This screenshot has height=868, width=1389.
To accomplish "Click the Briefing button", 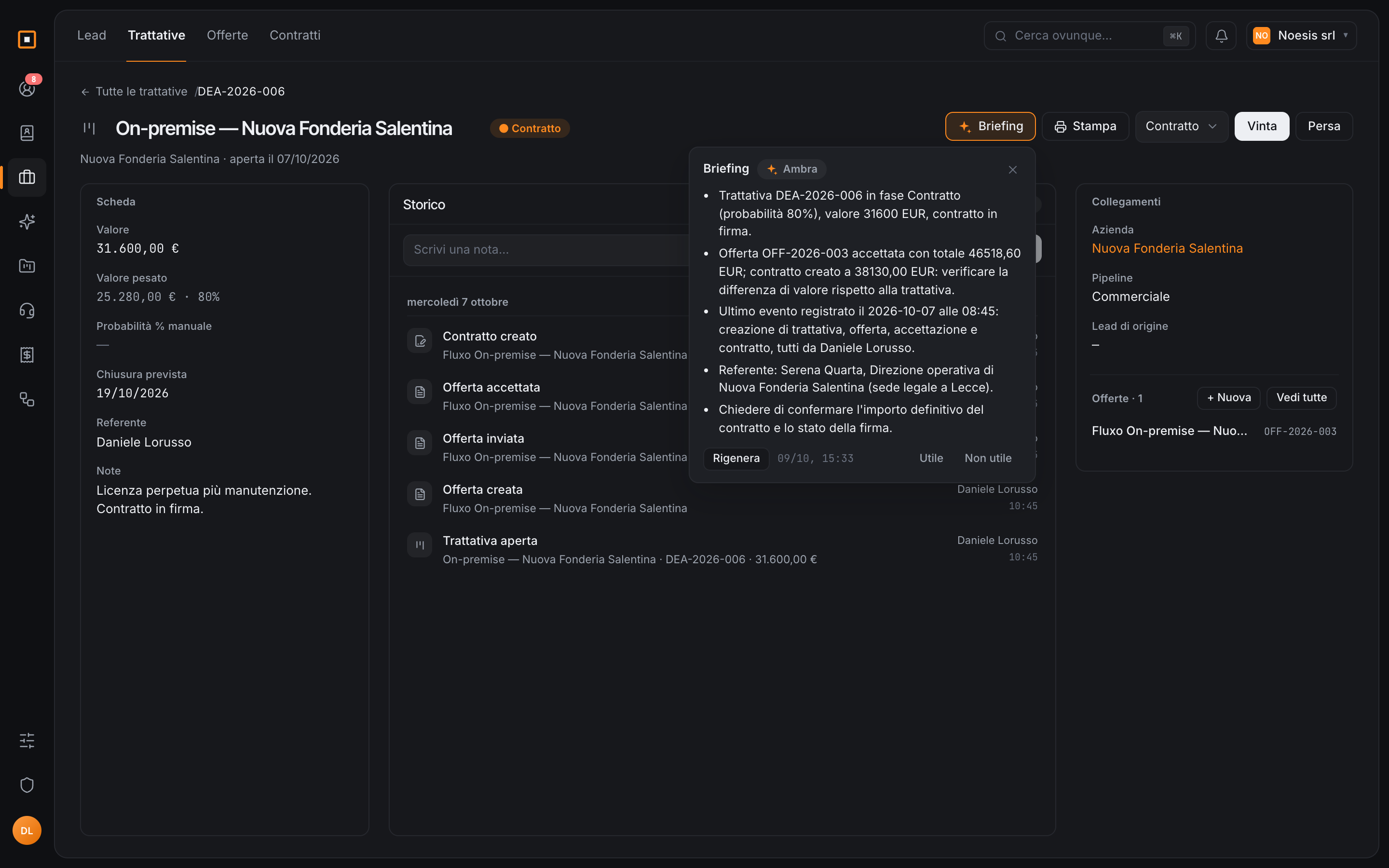I will pyautogui.click(x=990, y=126).
